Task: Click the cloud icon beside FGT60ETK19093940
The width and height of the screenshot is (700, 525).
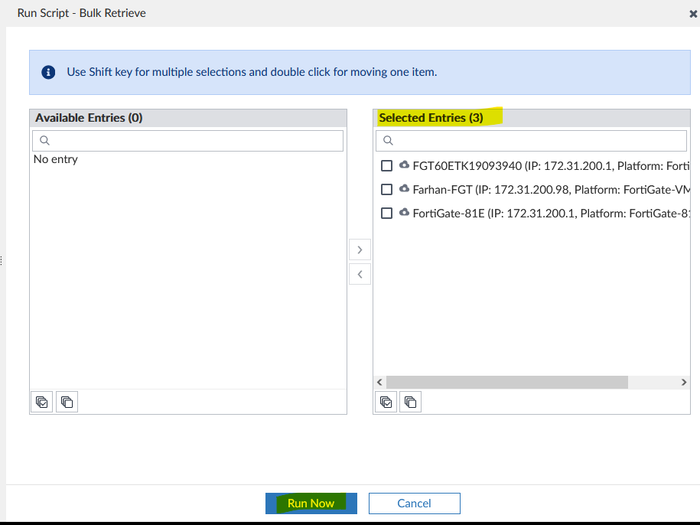Action: 404,165
